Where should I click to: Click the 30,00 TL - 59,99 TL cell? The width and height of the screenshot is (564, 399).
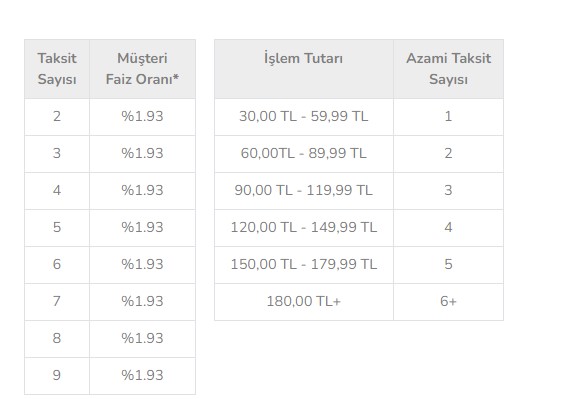coord(304,117)
